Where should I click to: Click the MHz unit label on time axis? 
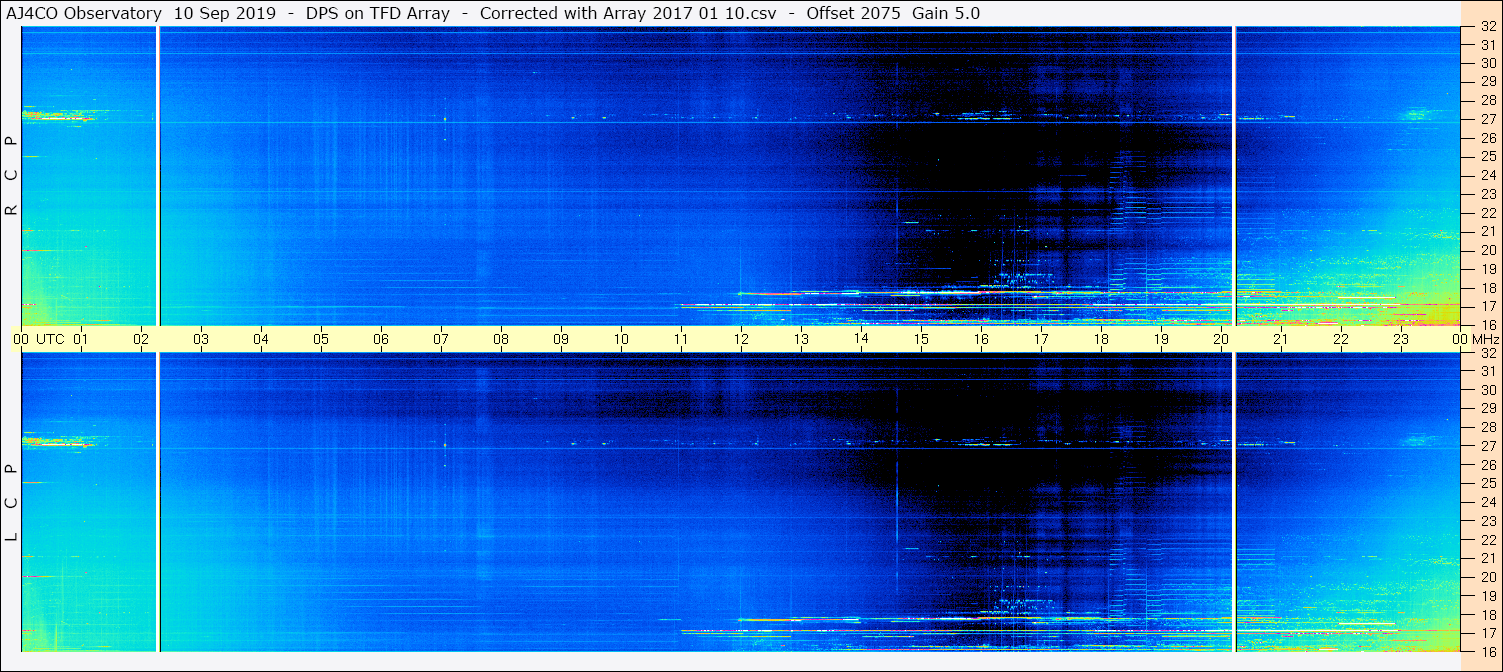[1484, 339]
